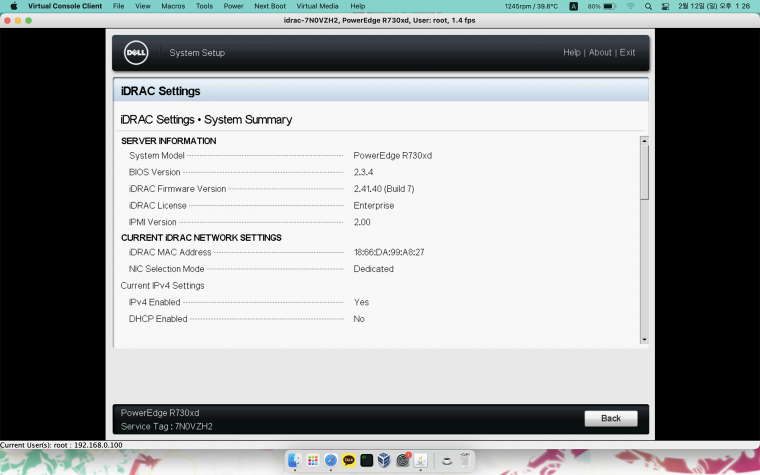Select the IPv4 Enabled value Yes
This screenshot has width=760, height=475.
tap(361, 302)
